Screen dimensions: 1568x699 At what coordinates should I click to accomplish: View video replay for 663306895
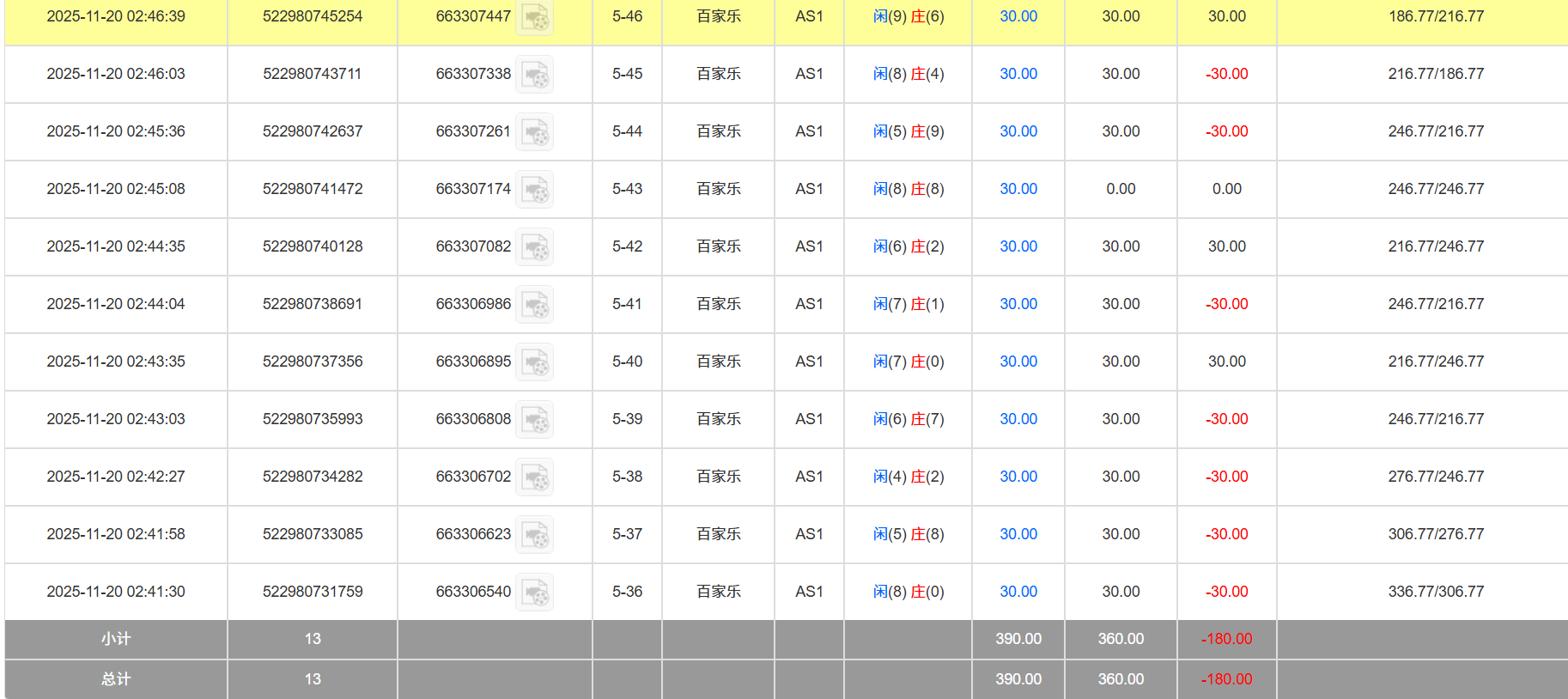click(x=534, y=362)
